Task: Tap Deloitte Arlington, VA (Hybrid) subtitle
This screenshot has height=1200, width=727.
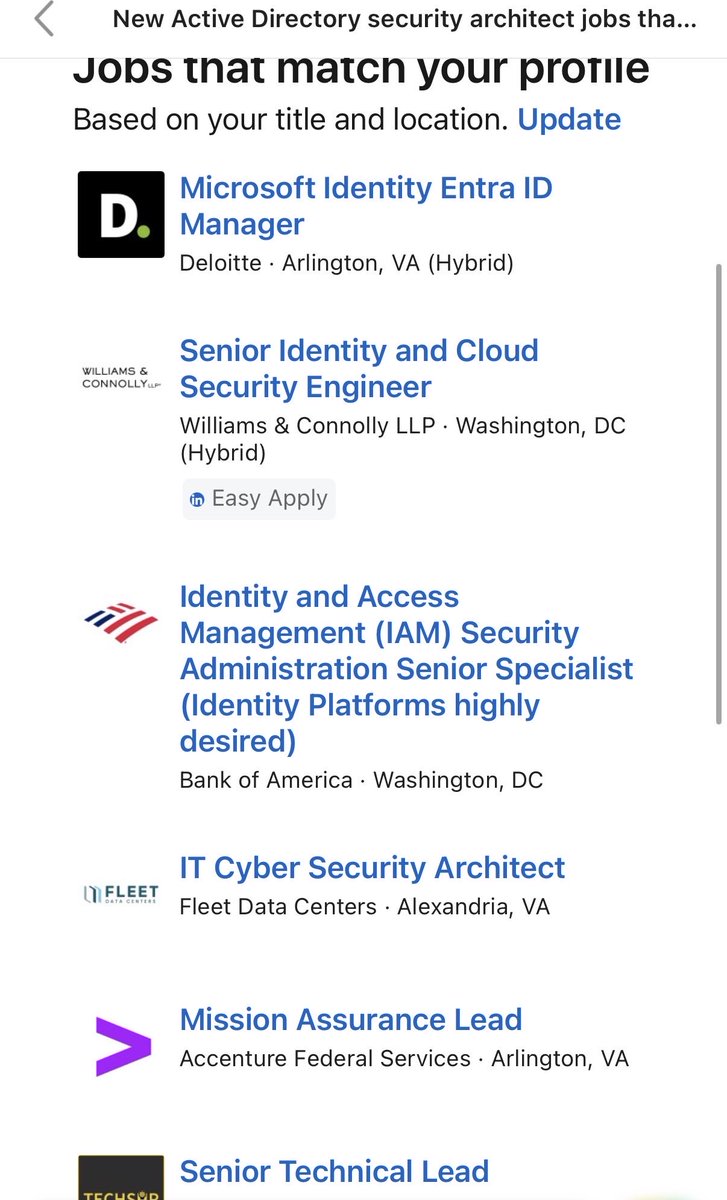Action: [346, 264]
